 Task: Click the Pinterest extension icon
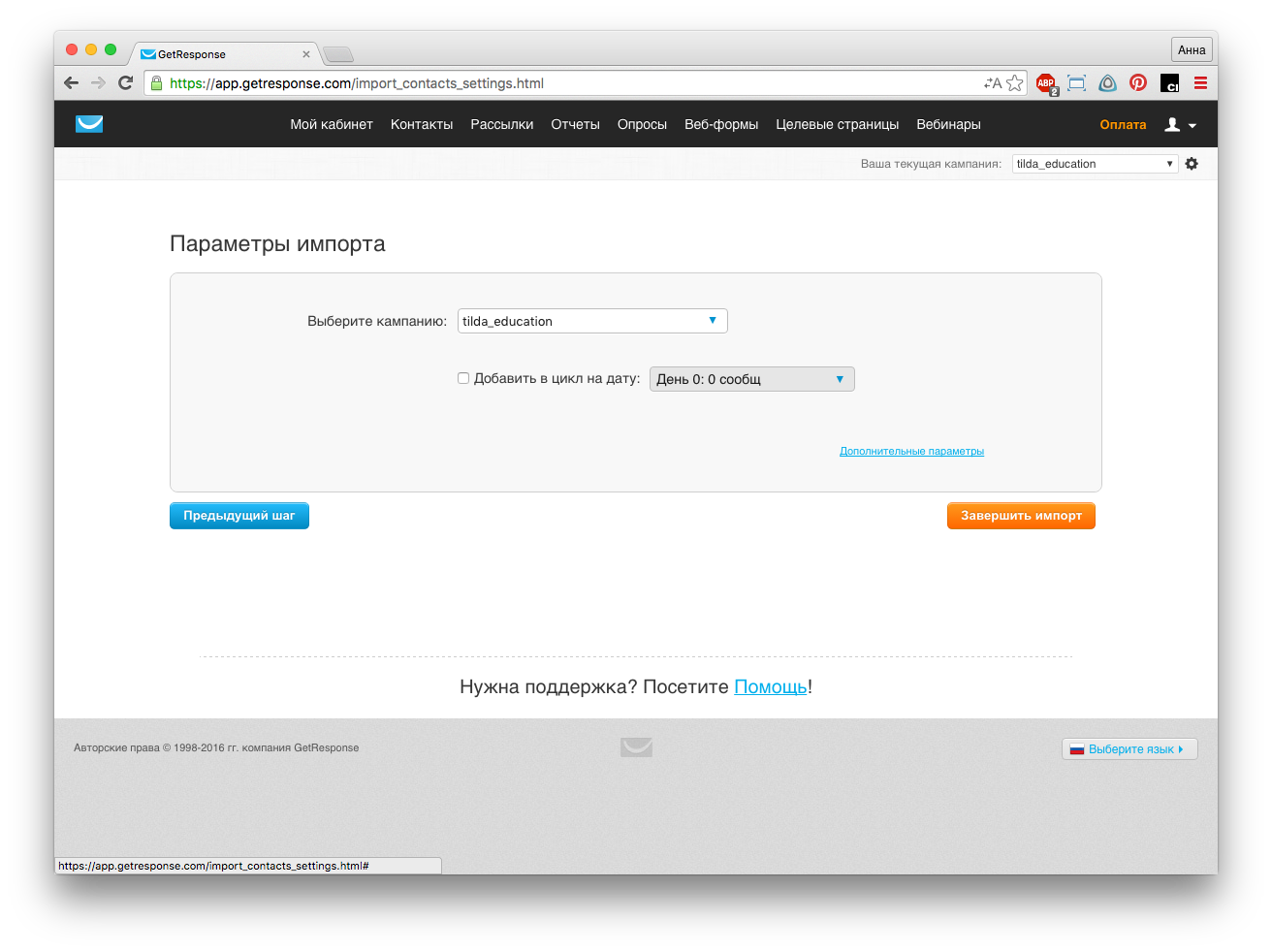pyautogui.click(x=1138, y=83)
